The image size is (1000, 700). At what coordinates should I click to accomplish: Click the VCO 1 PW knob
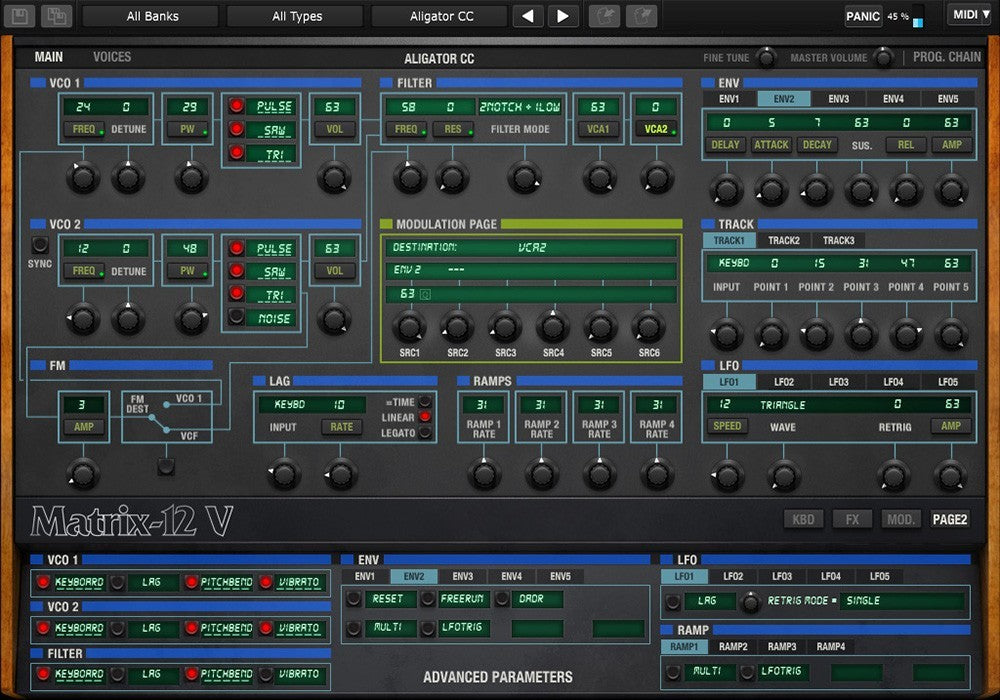pos(191,177)
